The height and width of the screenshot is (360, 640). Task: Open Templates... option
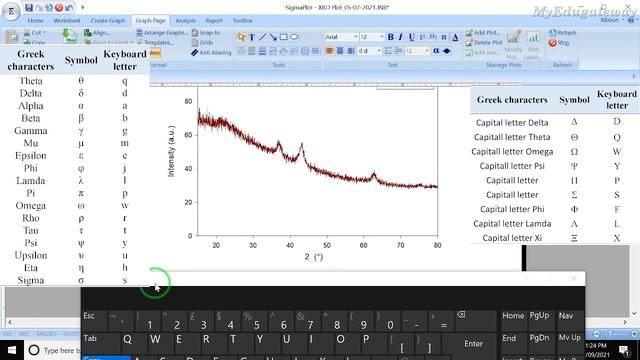[x=156, y=42]
